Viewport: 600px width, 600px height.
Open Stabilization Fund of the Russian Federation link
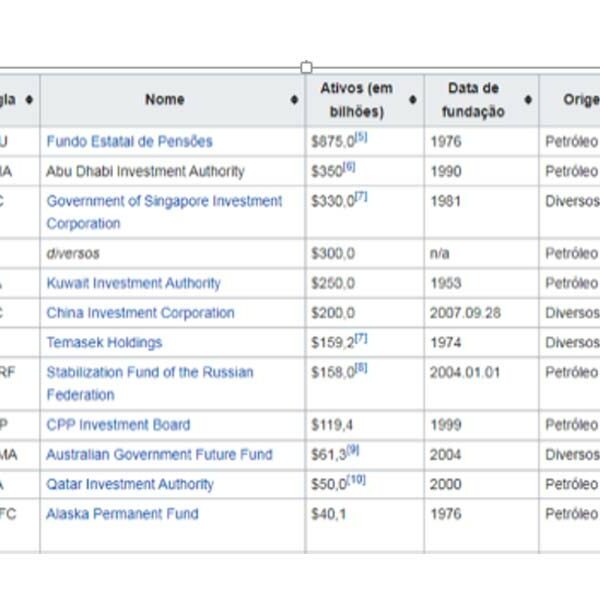point(150,383)
